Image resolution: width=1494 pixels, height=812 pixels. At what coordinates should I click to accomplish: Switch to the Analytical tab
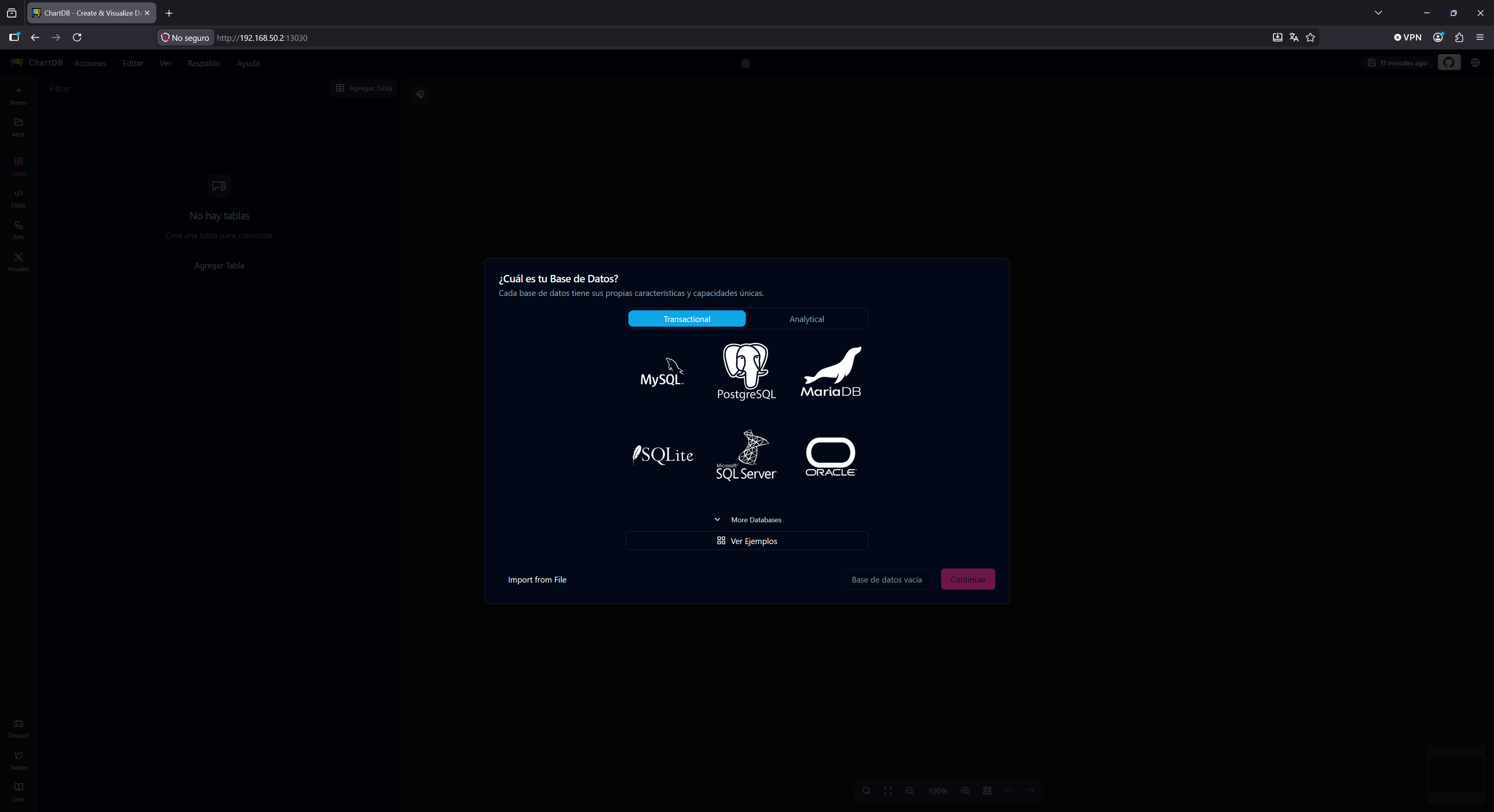click(806, 319)
